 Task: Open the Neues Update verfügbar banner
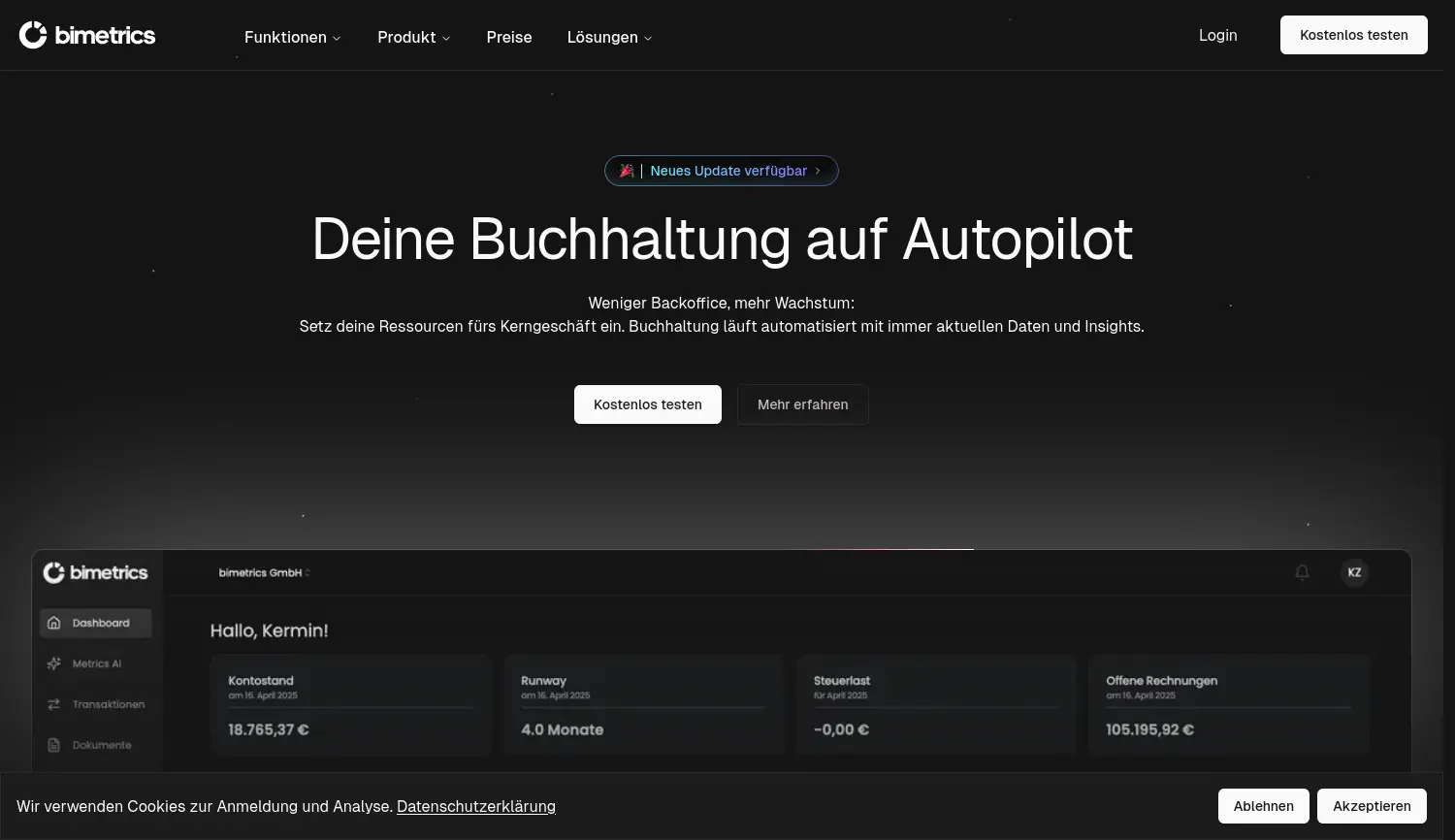[x=722, y=171]
